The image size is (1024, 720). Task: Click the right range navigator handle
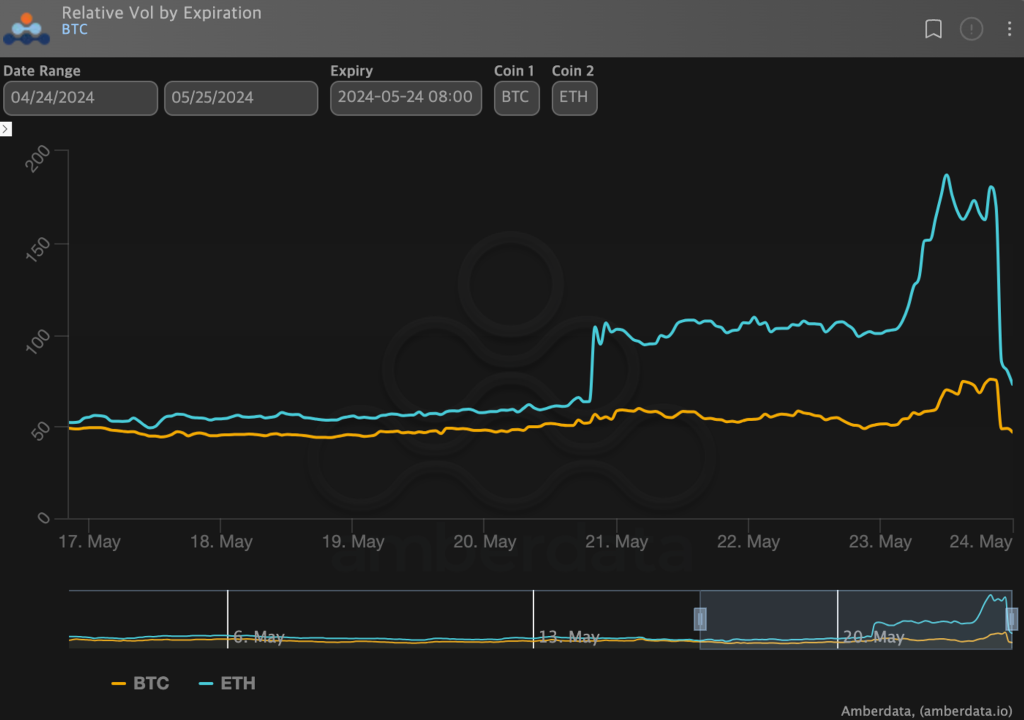click(1011, 619)
